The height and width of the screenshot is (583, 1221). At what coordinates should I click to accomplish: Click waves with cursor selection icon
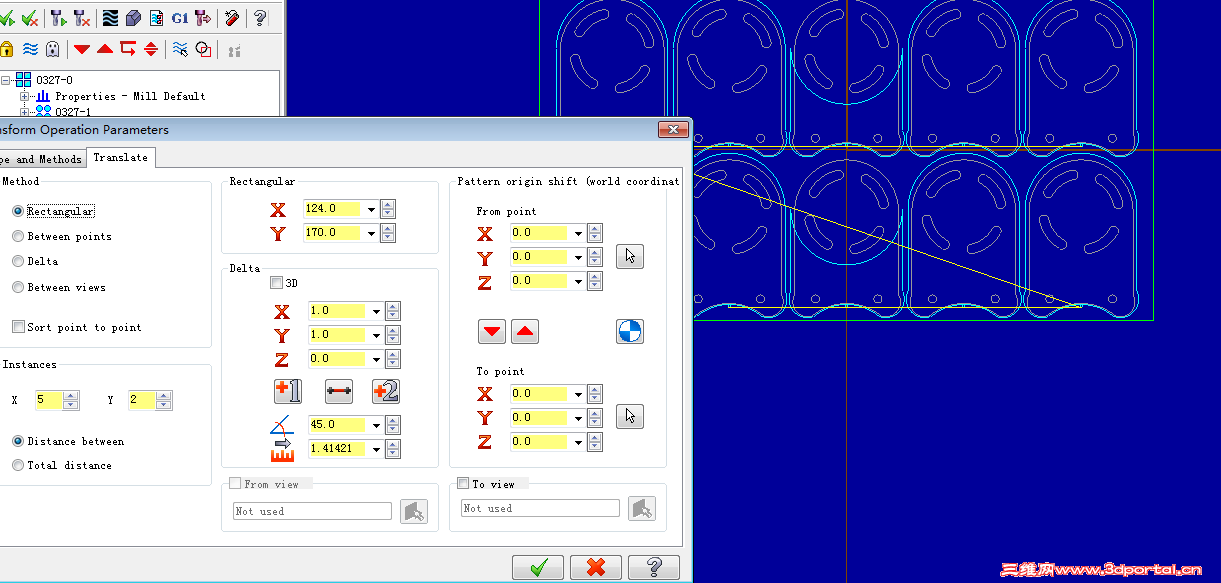coord(180,49)
